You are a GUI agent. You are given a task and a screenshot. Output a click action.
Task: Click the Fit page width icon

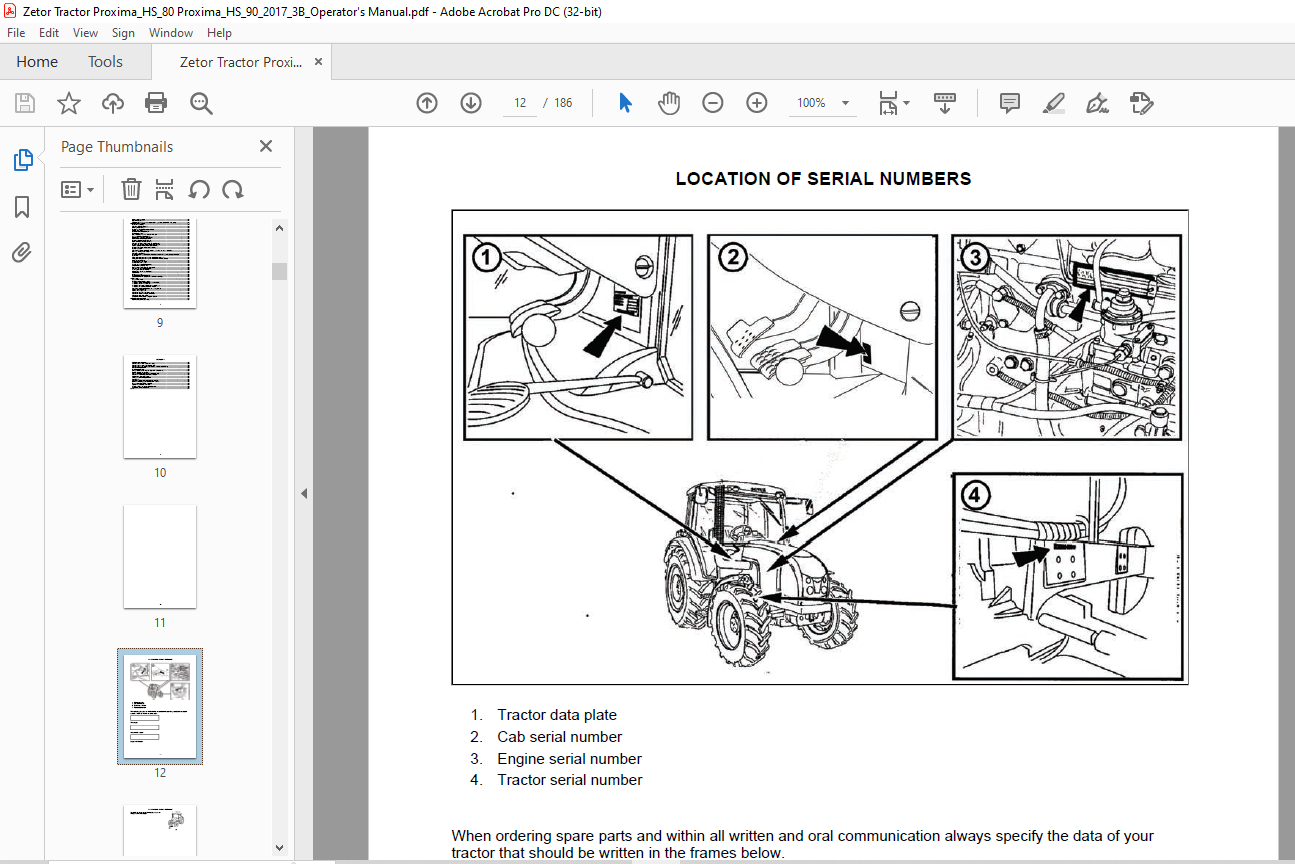888,103
